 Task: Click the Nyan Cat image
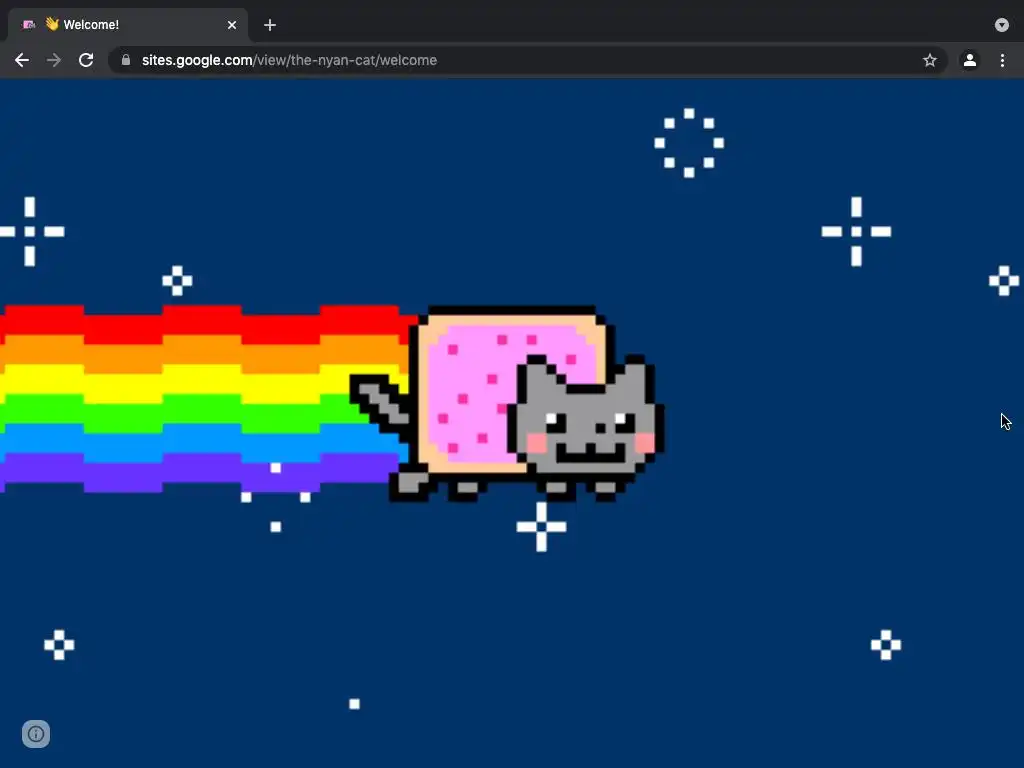[x=508, y=404]
